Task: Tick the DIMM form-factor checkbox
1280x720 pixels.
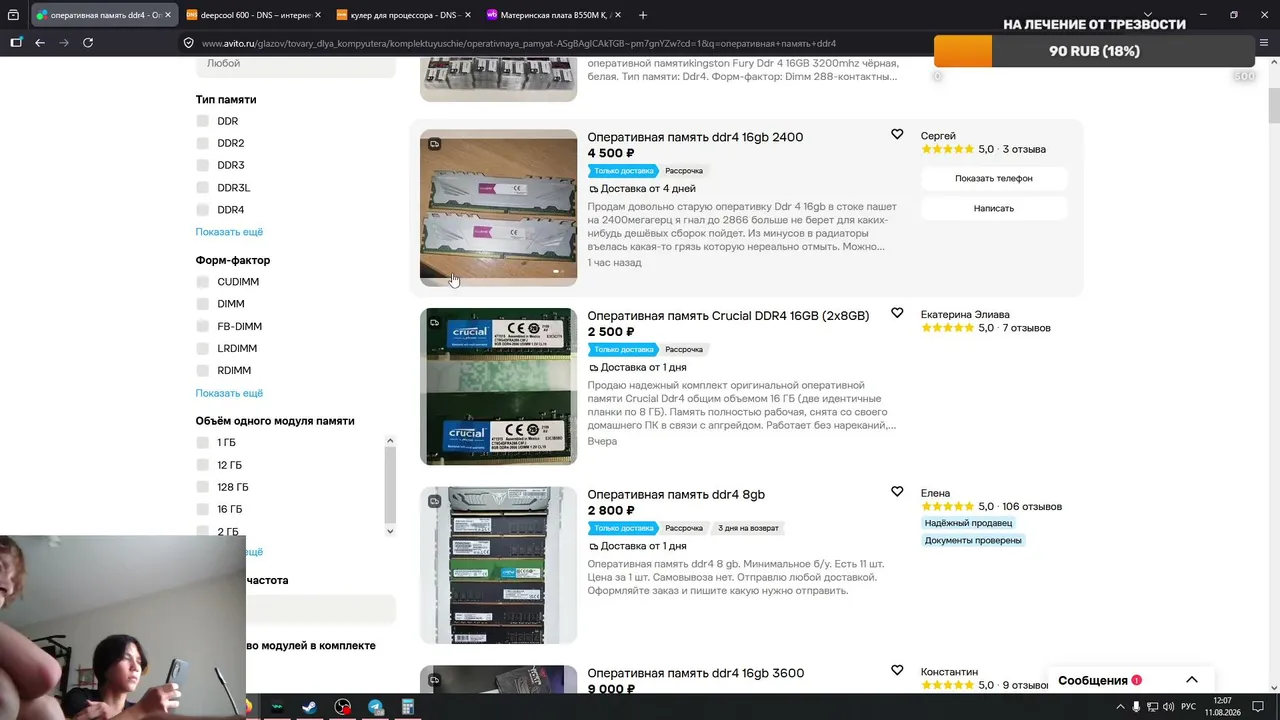Action: click(203, 304)
